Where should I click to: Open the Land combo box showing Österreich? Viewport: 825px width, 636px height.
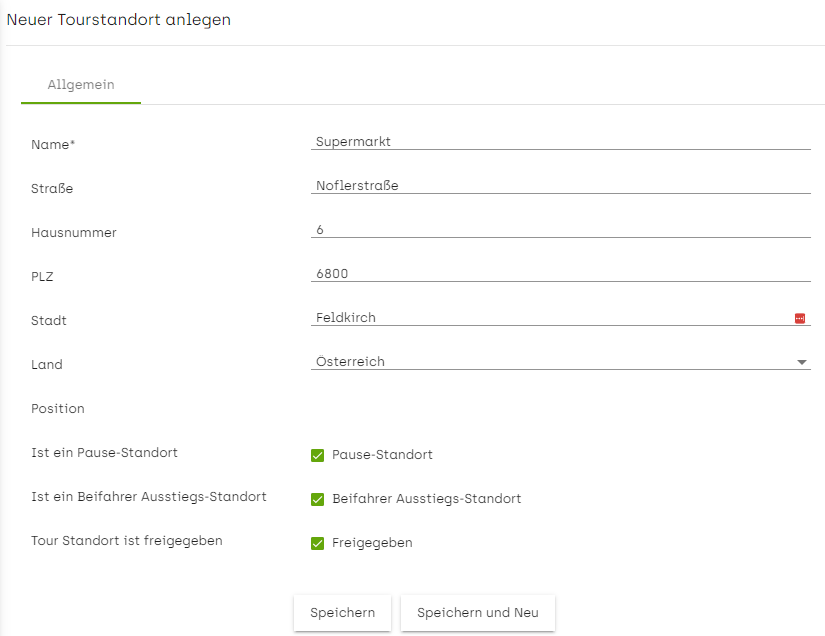click(x=560, y=362)
